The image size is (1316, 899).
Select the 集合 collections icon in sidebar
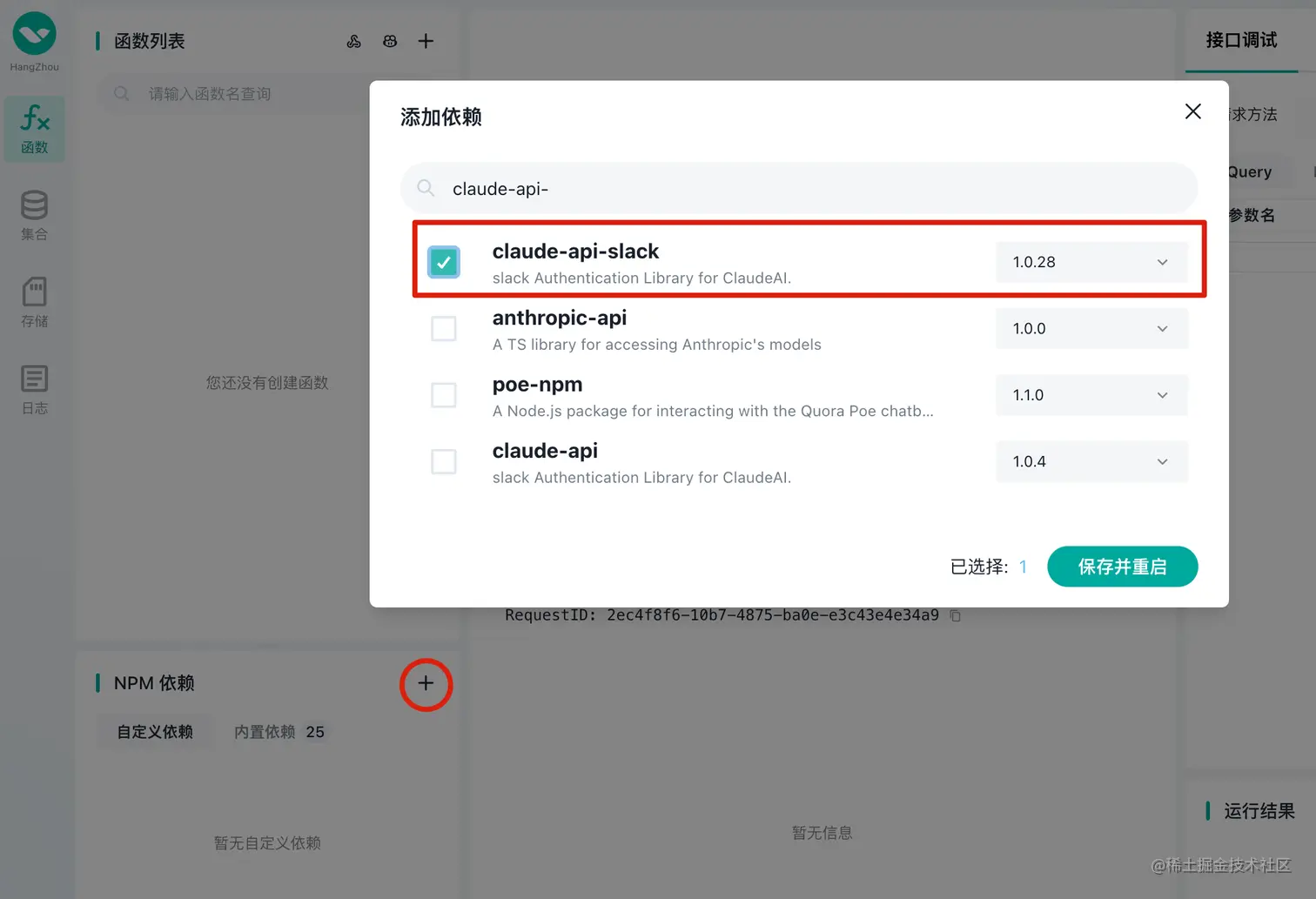click(34, 215)
